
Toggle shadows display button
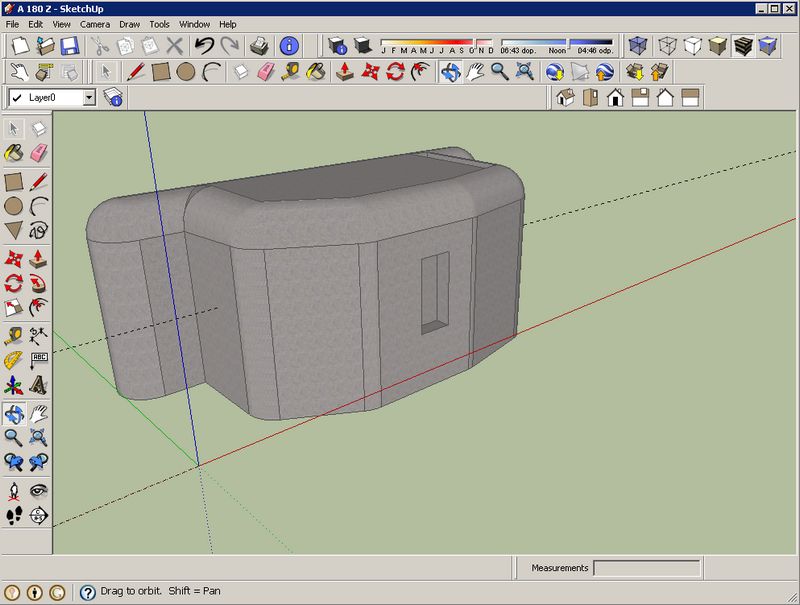362,45
